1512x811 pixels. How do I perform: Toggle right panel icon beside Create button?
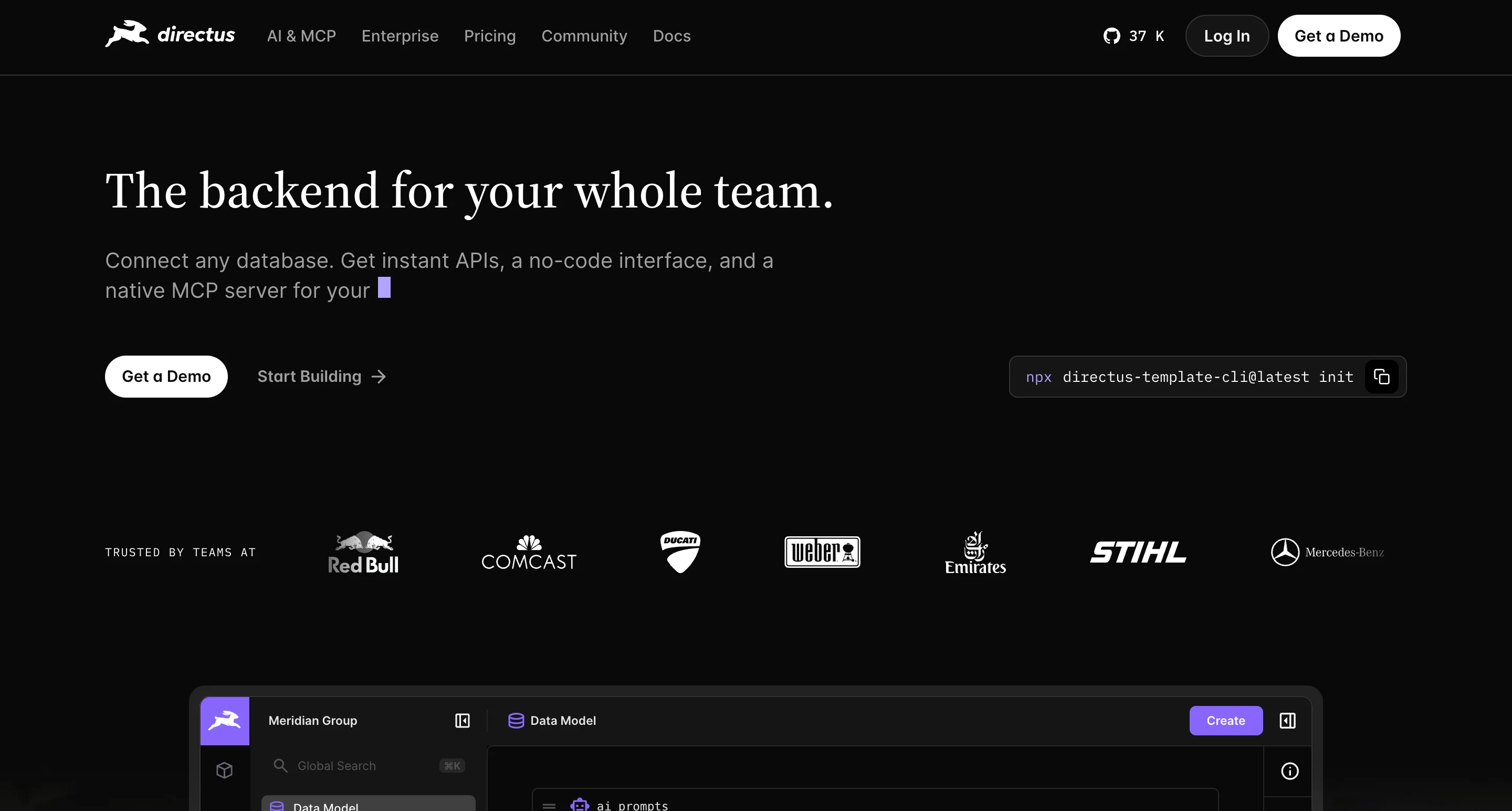tap(1288, 721)
